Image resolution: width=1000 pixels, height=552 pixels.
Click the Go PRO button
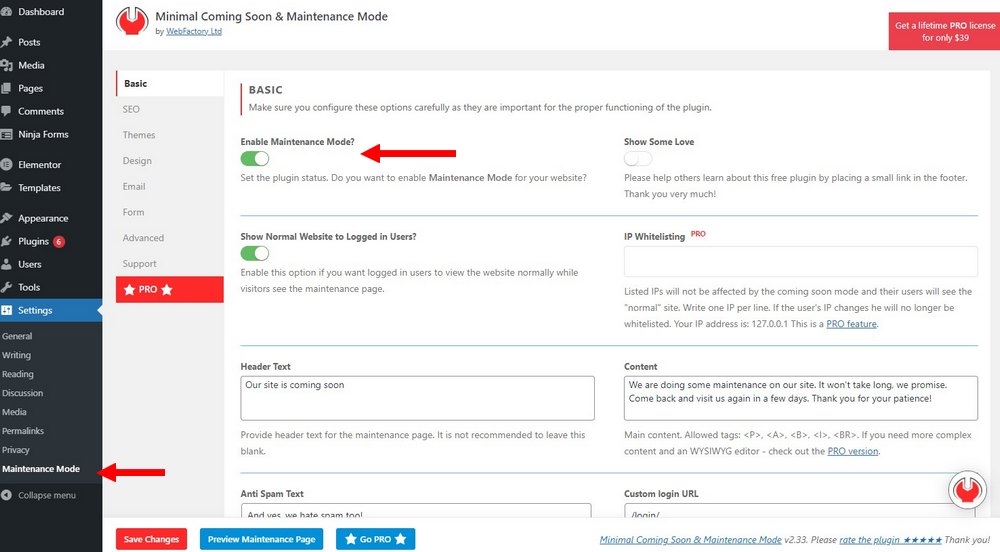[x=376, y=539]
